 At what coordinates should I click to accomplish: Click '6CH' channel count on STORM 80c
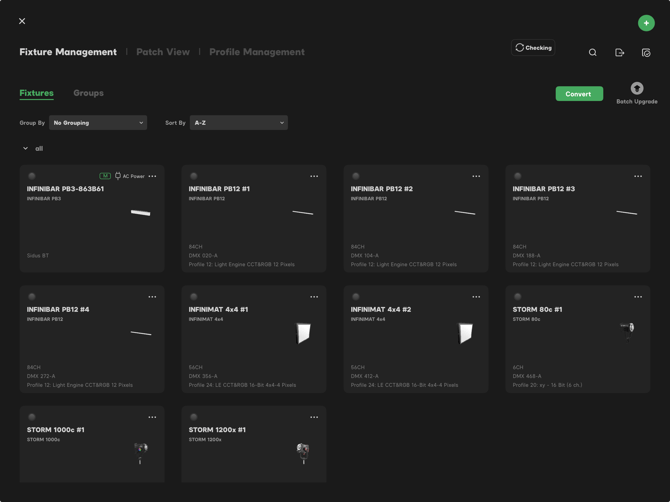[518, 367]
